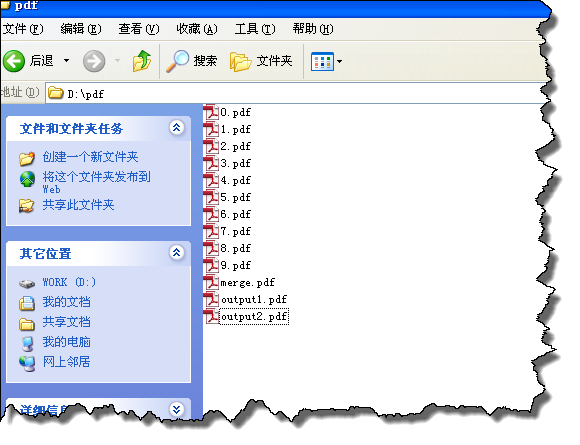Screen dimensions: 580x445
Task: Open the 工具(T) menu
Action: tap(255, 29)
